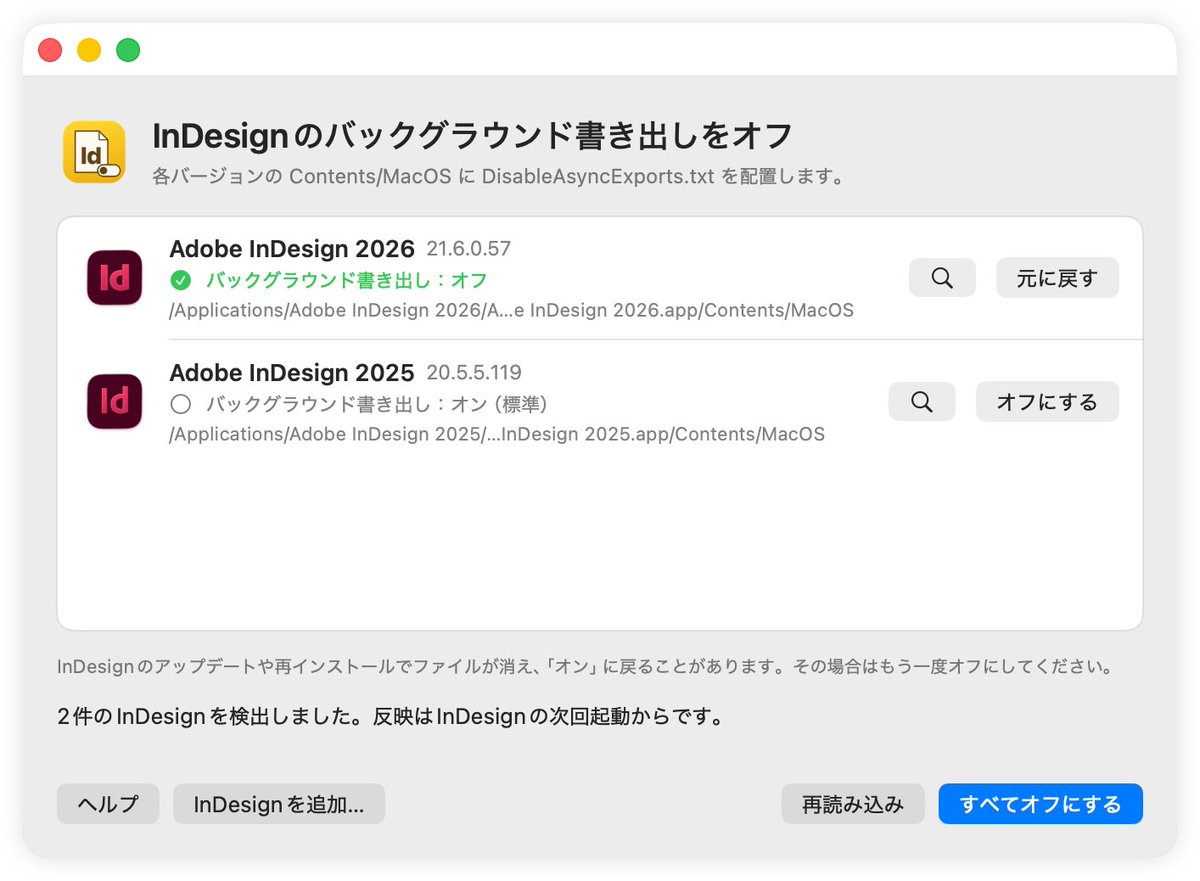Click the heading InDesignのバックグラウンド書き出しをオフ
Screen dimensions: 1200x881
coord(473,135)
